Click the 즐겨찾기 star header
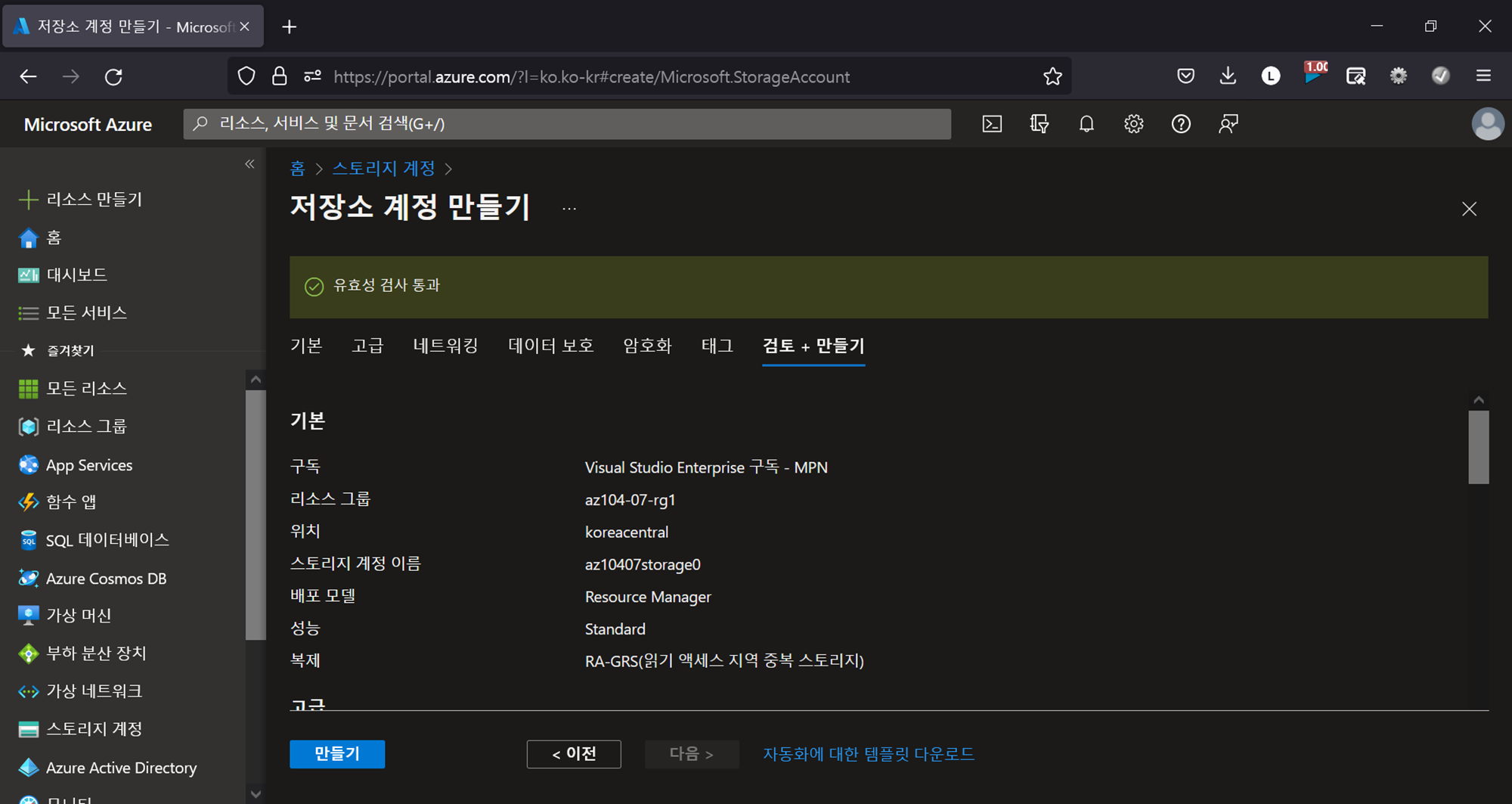The image size is (1512, 804). pyautogui.click(x=57, y=350)
